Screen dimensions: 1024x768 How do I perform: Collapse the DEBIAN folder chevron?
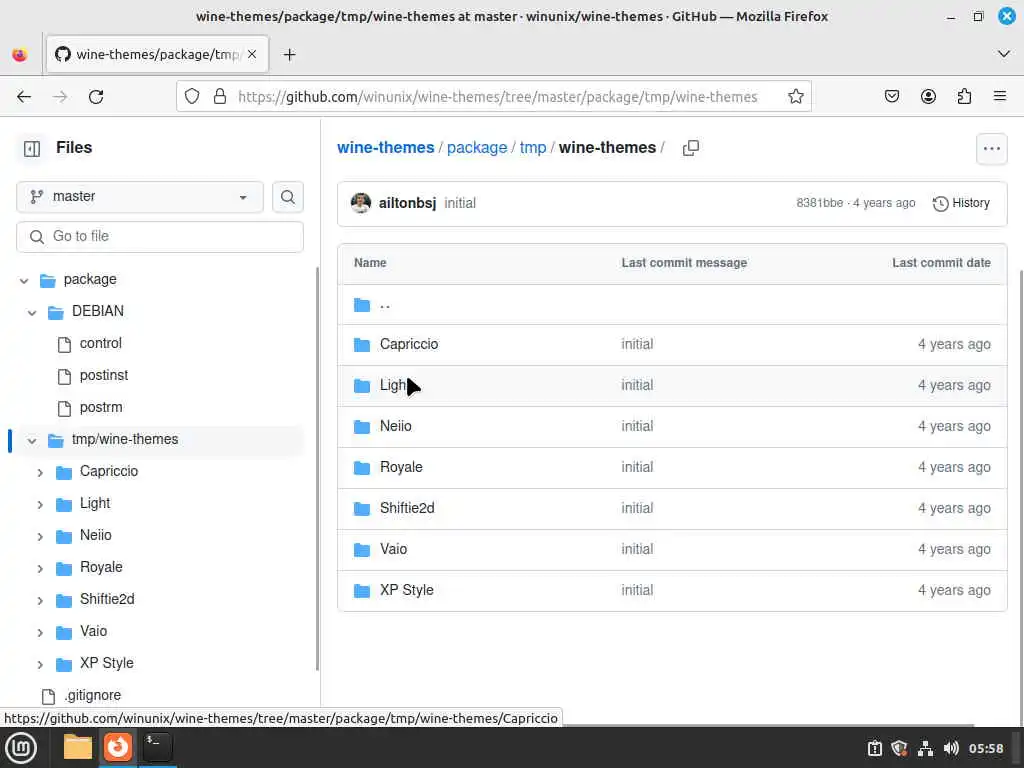[32, 313]
